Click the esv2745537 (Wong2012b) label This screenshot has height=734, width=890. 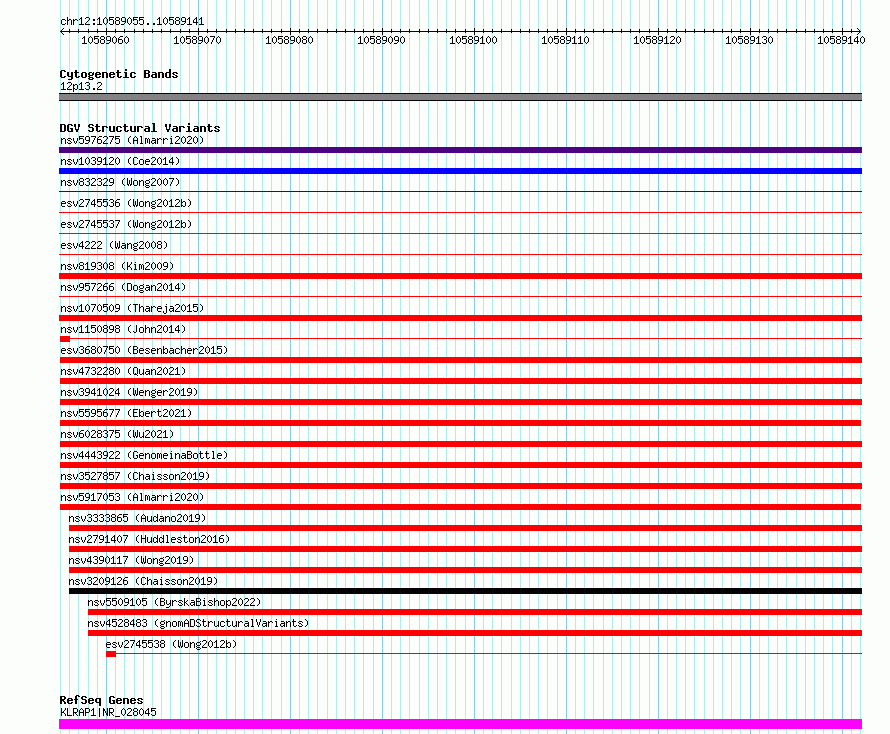click(126, 224)
